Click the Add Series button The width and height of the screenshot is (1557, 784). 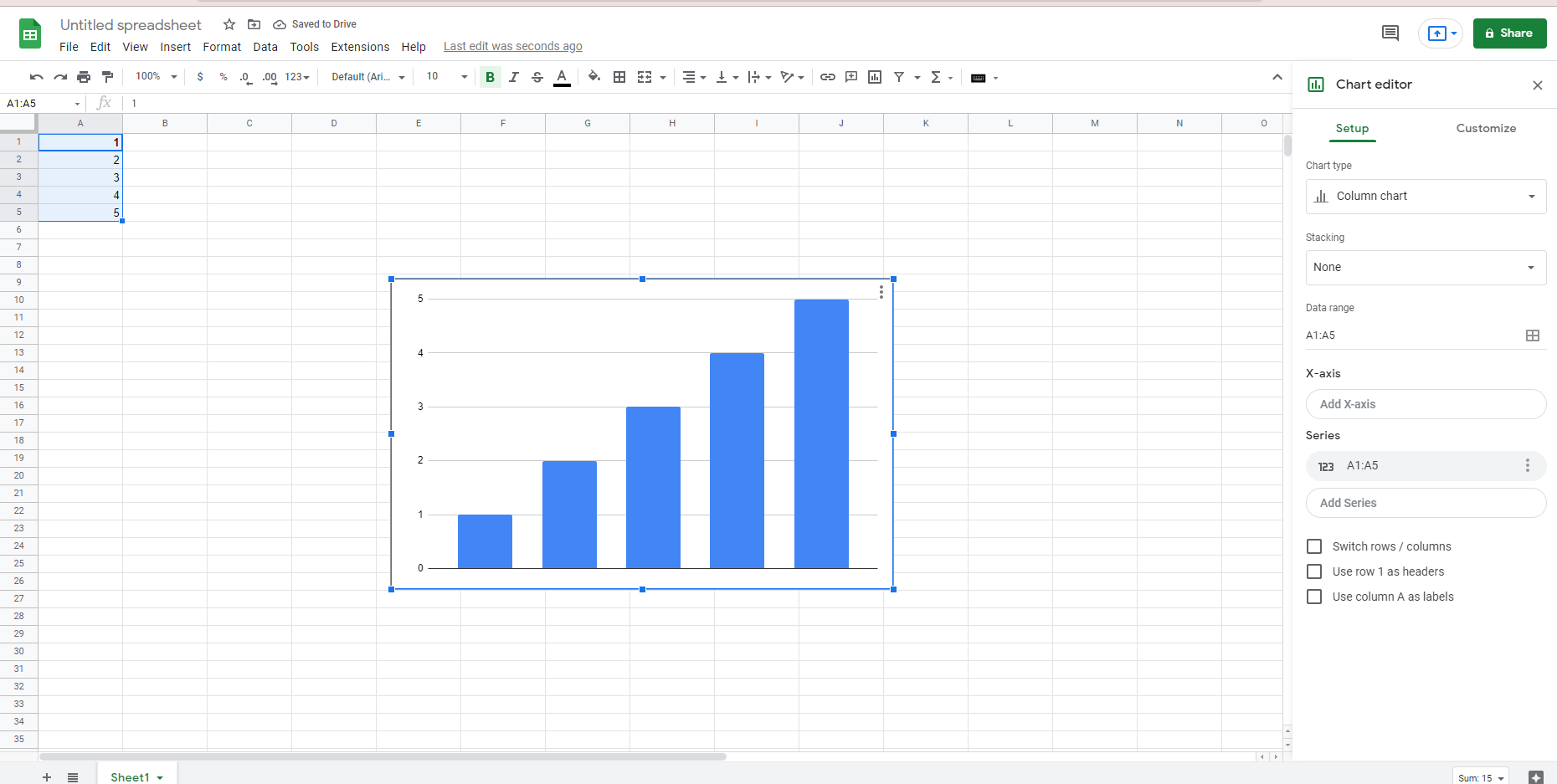coord(1425,503)
